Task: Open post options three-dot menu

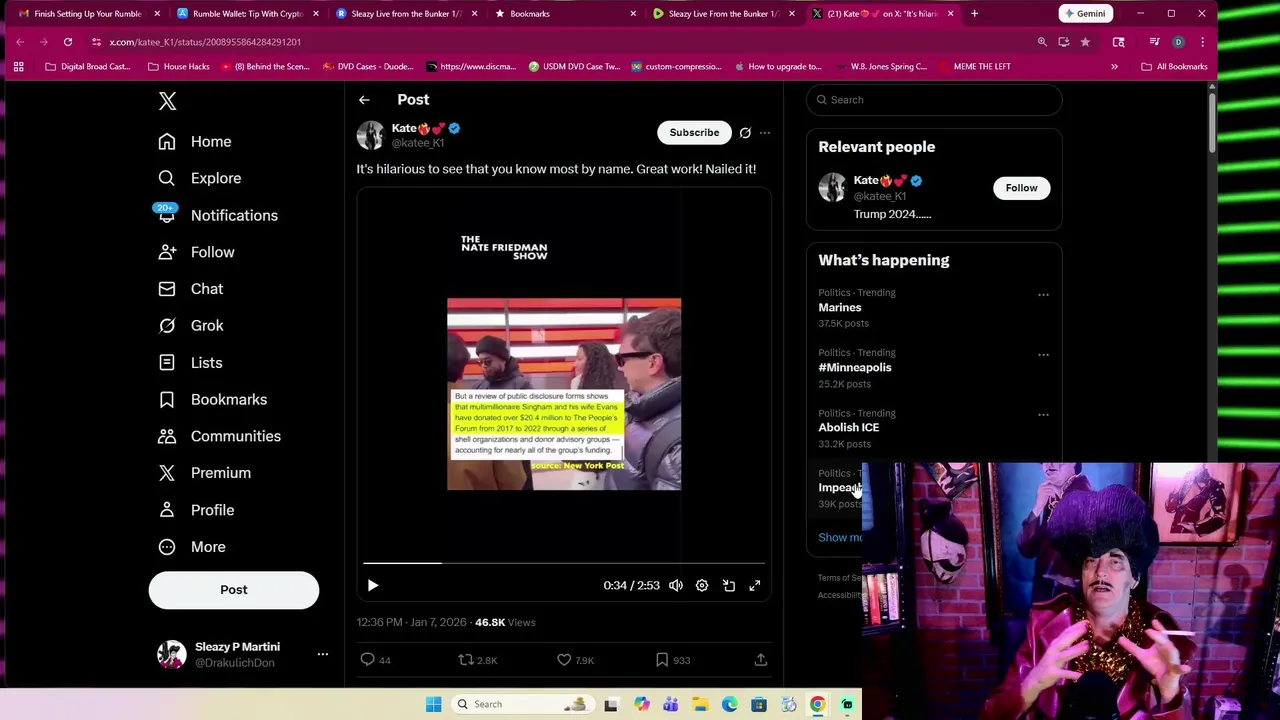Action: 765,133
